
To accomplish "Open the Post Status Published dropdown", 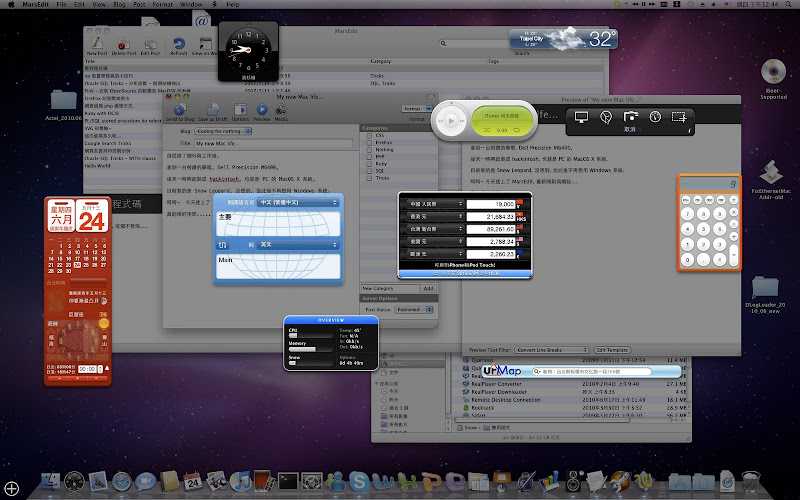I will 414,310.
